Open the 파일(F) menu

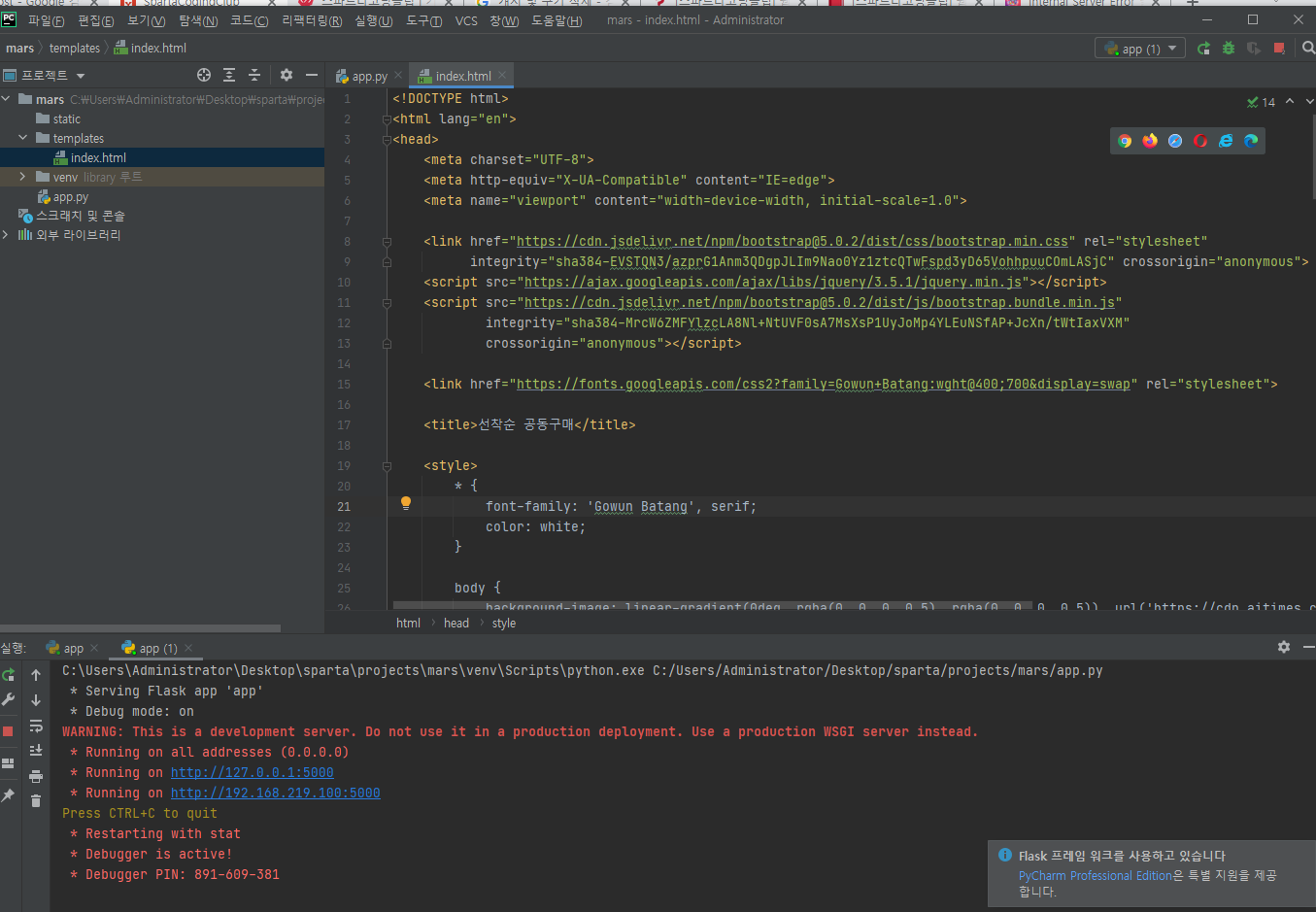pos(47,20)
